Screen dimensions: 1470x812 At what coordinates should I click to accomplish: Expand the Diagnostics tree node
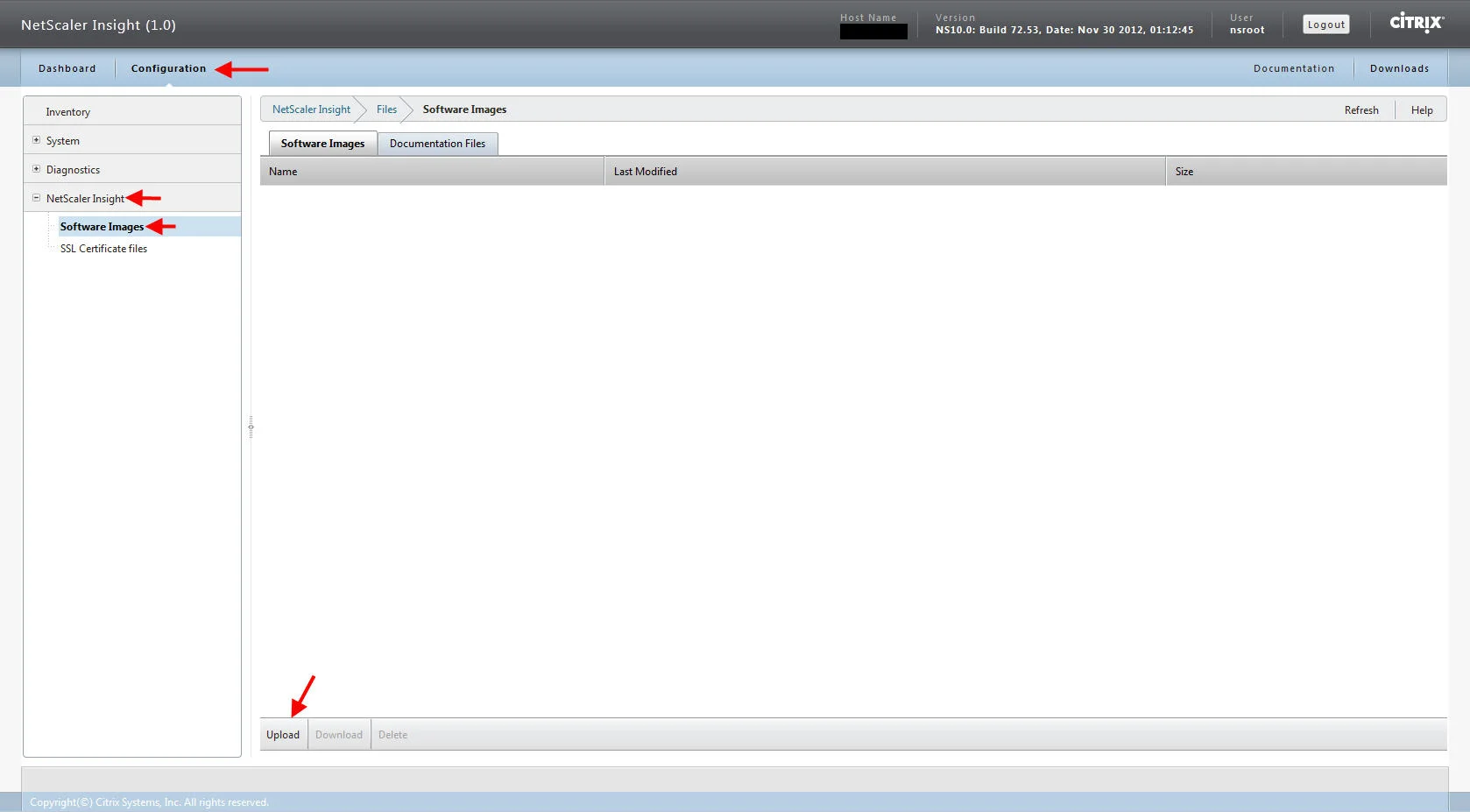click(36, 169)
